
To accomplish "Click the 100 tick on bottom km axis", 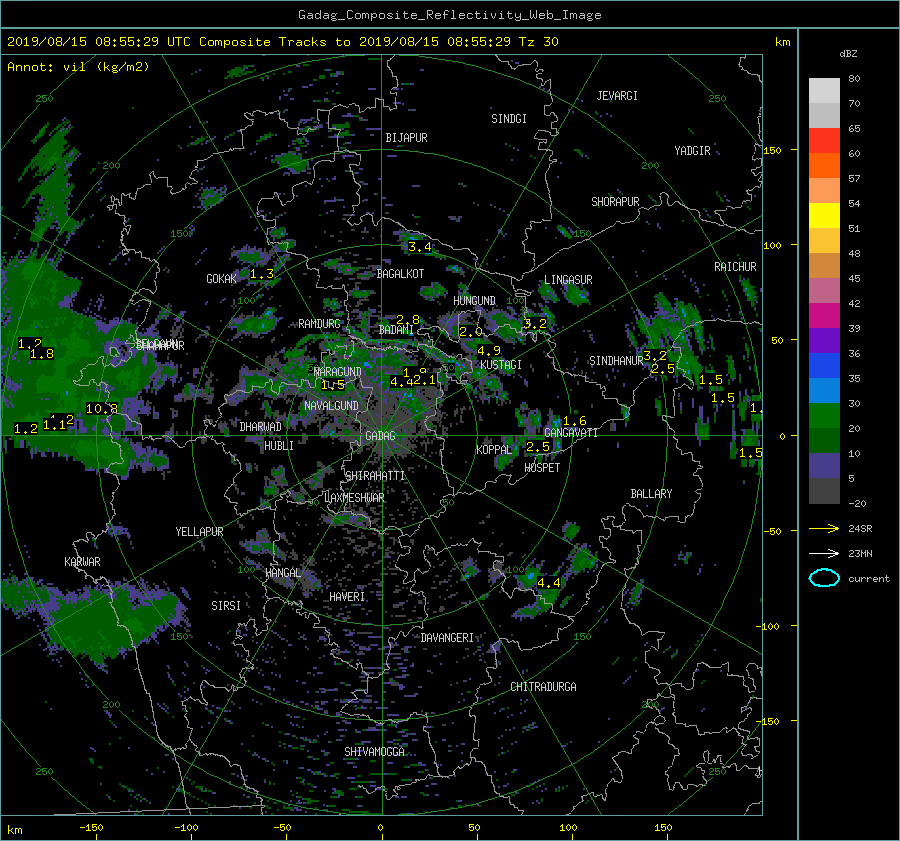I will (x=568, y=828).
